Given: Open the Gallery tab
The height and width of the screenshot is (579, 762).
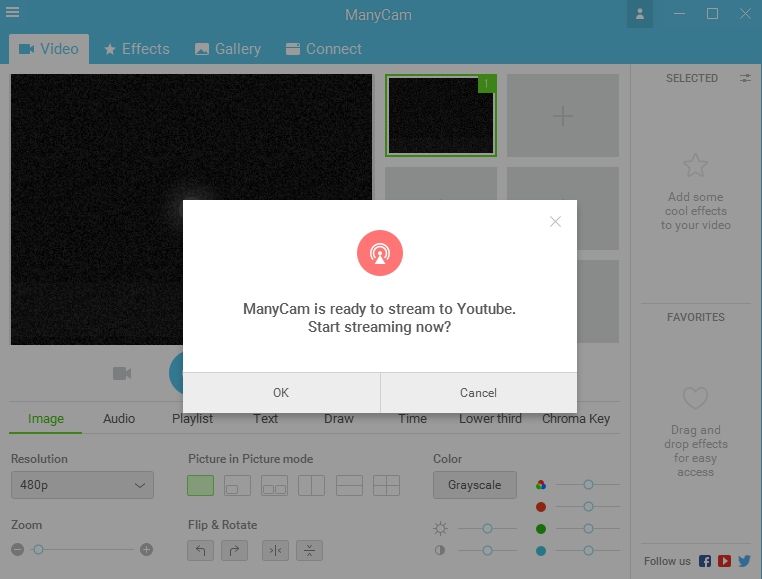Looking at the screenshot, I should coord(228,49).
